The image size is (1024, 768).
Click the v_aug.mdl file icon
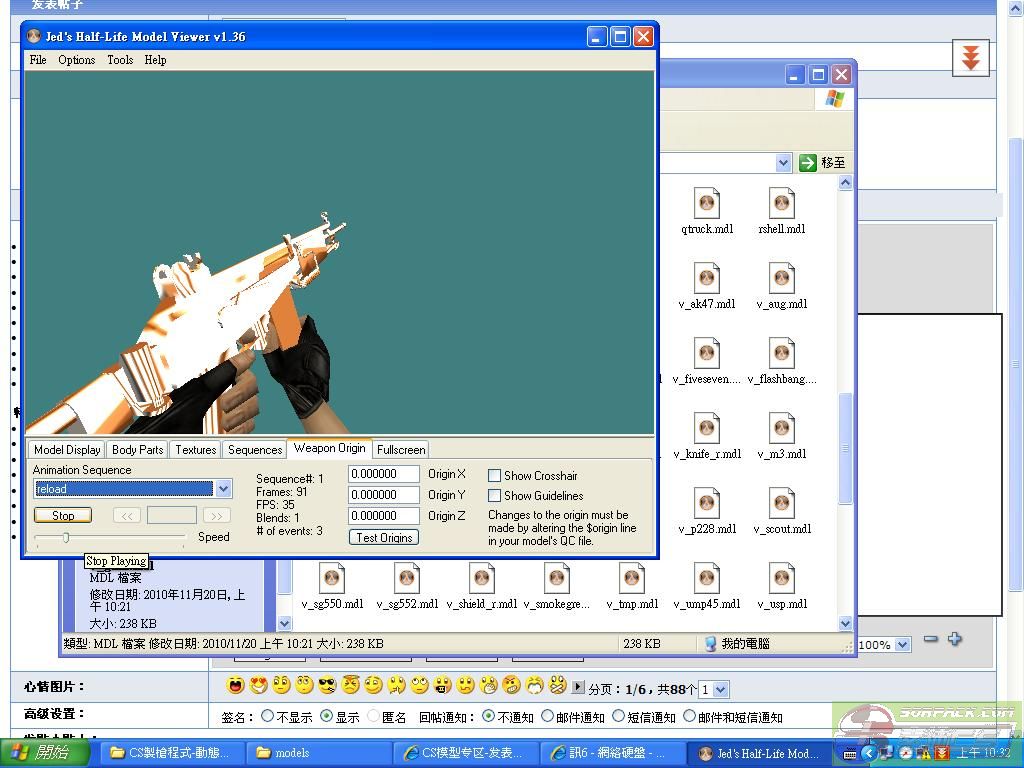coord(782,279)
